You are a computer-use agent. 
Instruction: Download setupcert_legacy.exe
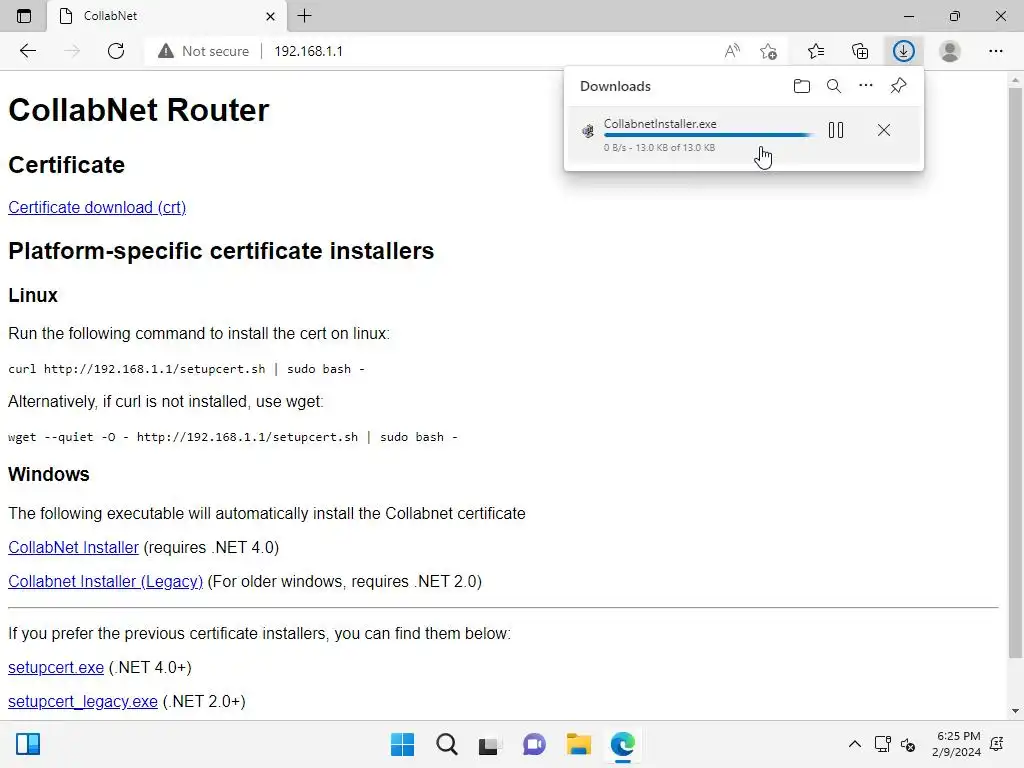pos(83,701)
